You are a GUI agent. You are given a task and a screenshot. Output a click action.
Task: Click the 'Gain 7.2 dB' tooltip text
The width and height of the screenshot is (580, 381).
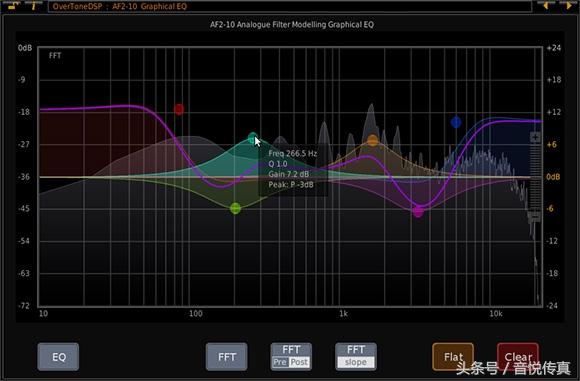coord(289,174)
